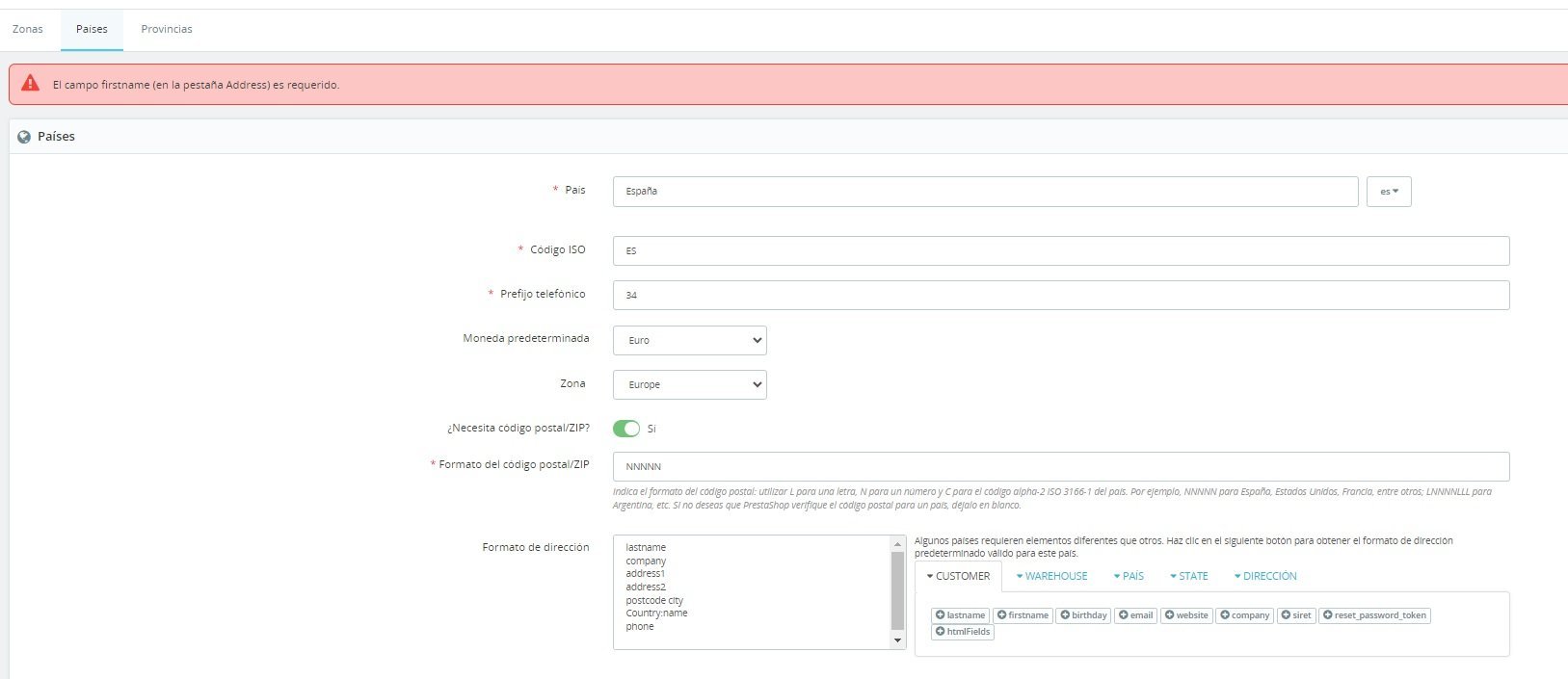Click the 'address1' line in address format
The image size is (1568, 679).
(x=645, y=573)
